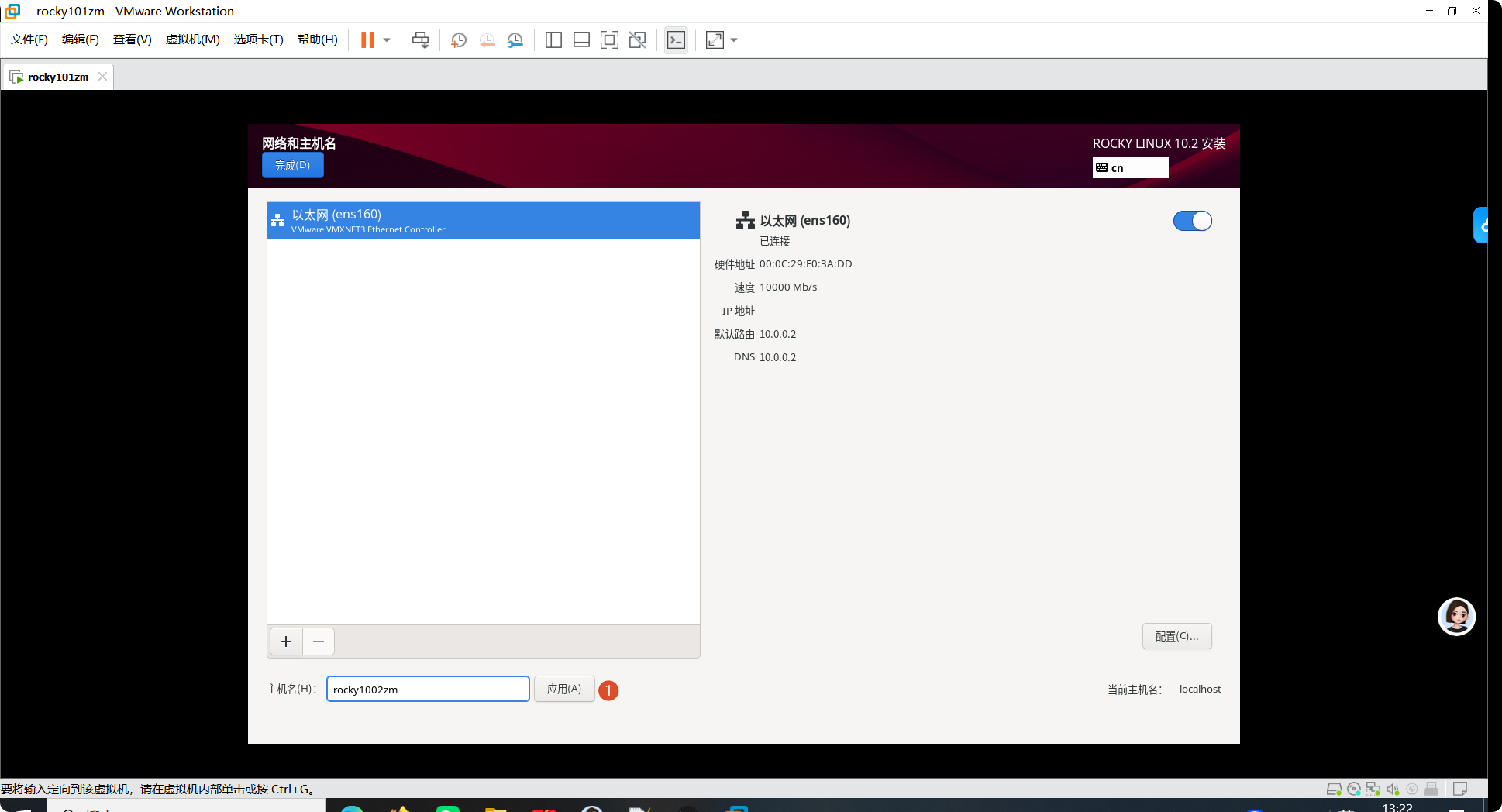Select the rocky101zm VM tab
This screenshot has width=1502, height=812.
(x=58, y=77)
